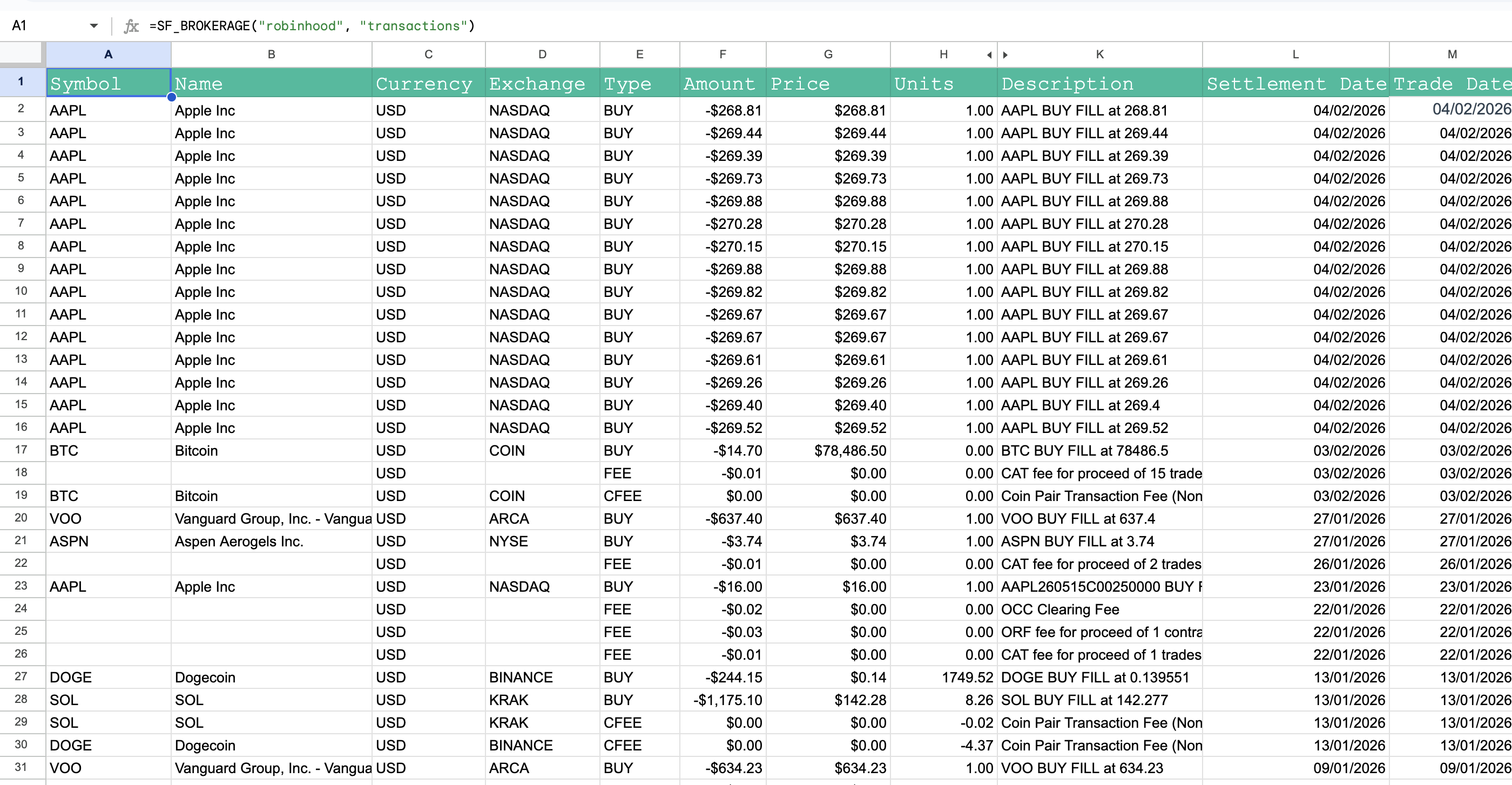The image size is (1512, 785).
Task: Select column A header
Action: click(109, 55)
